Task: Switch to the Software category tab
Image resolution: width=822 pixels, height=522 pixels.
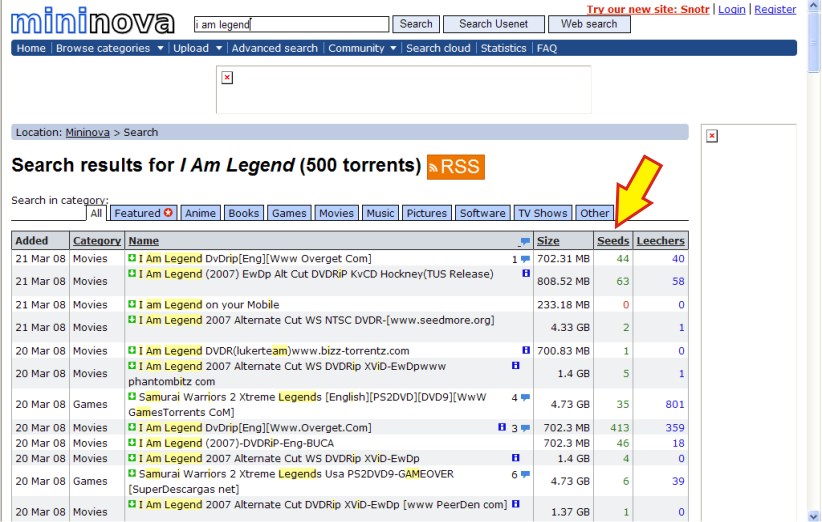Action: point(482,213)
